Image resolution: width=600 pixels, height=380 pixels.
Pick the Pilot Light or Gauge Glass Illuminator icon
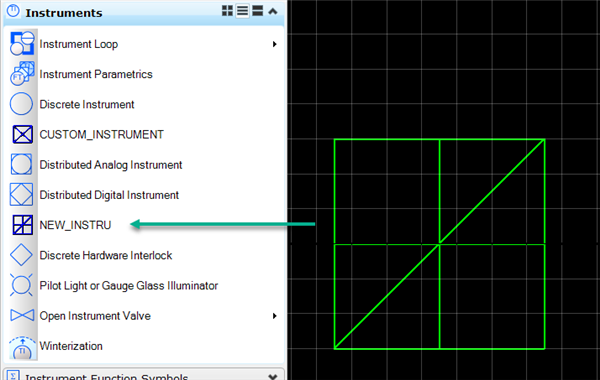tap(21, 285)
